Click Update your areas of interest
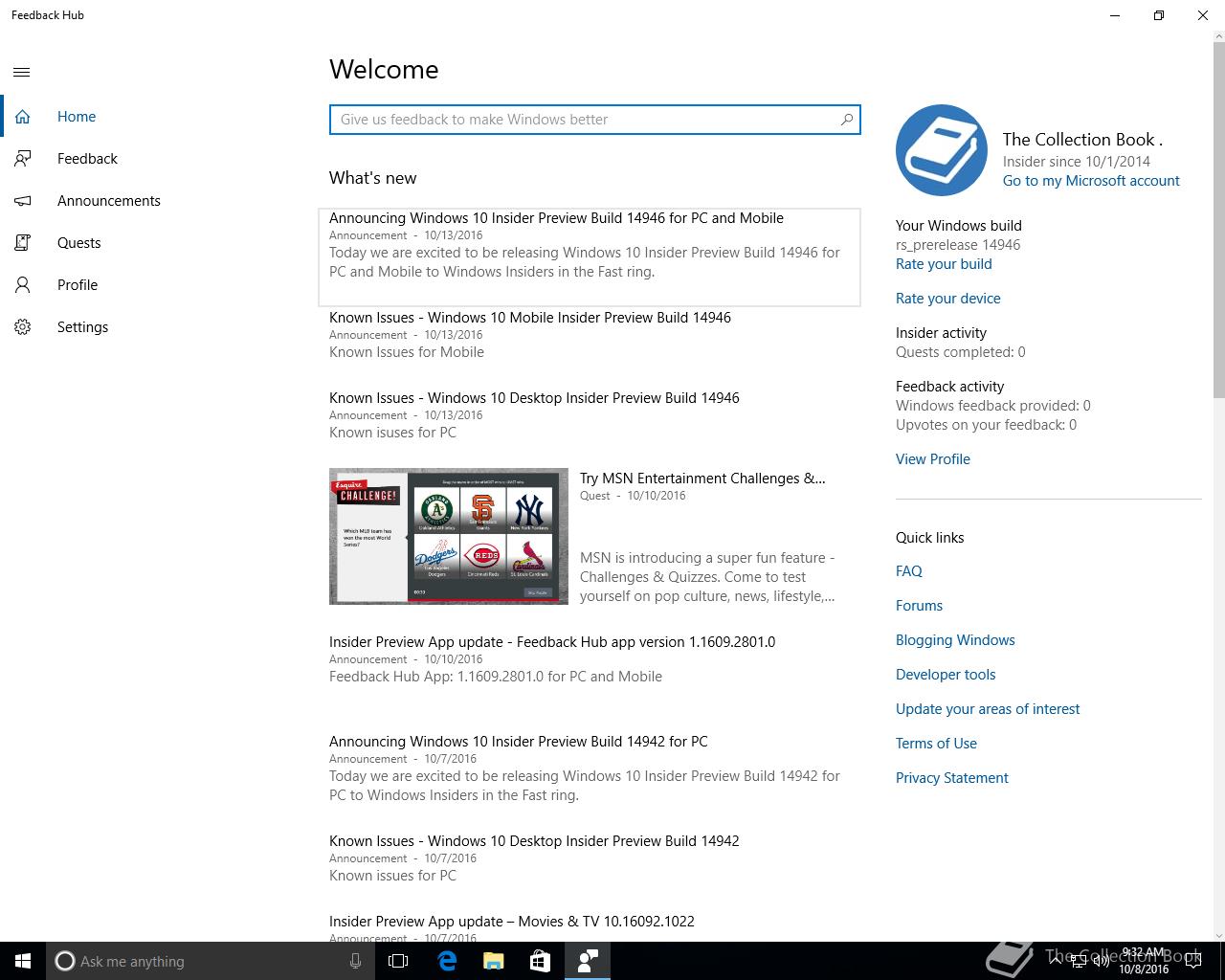Image resolution: width=1225 pixels, height=980 pixels. point(988,709)
